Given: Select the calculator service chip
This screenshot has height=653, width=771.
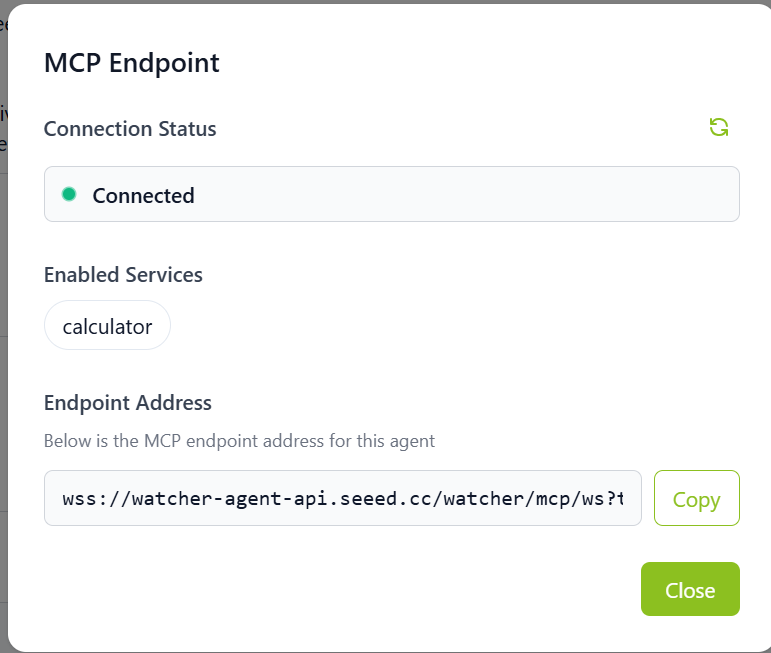Looking at the screenshot, I should coord(107,326).
